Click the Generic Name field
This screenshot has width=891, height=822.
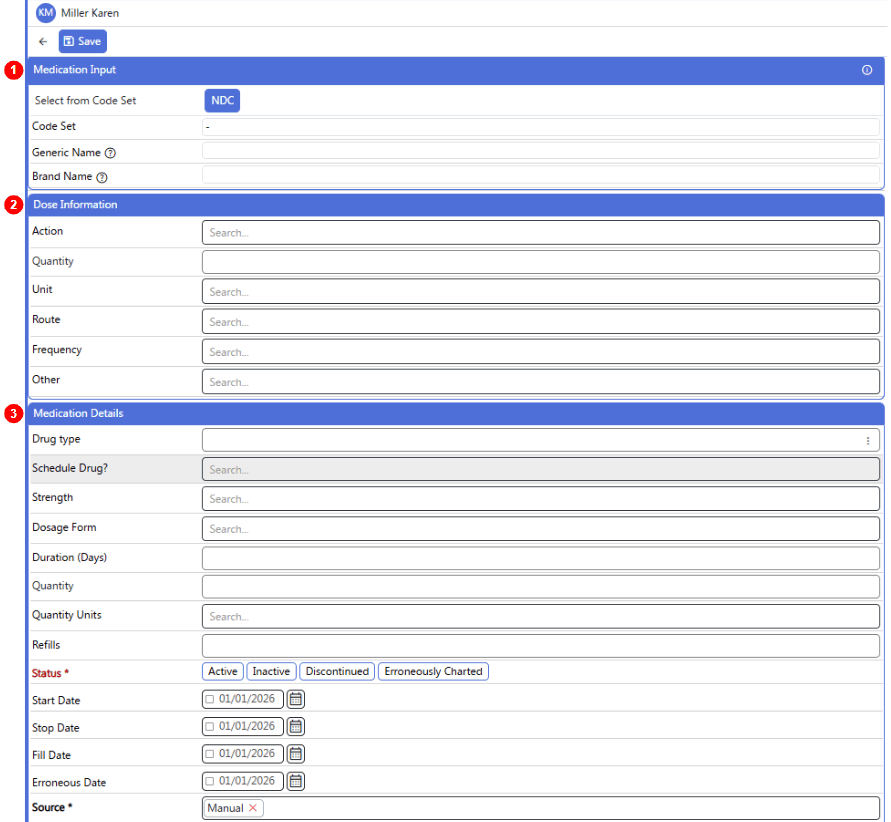[x=541, y=151]
